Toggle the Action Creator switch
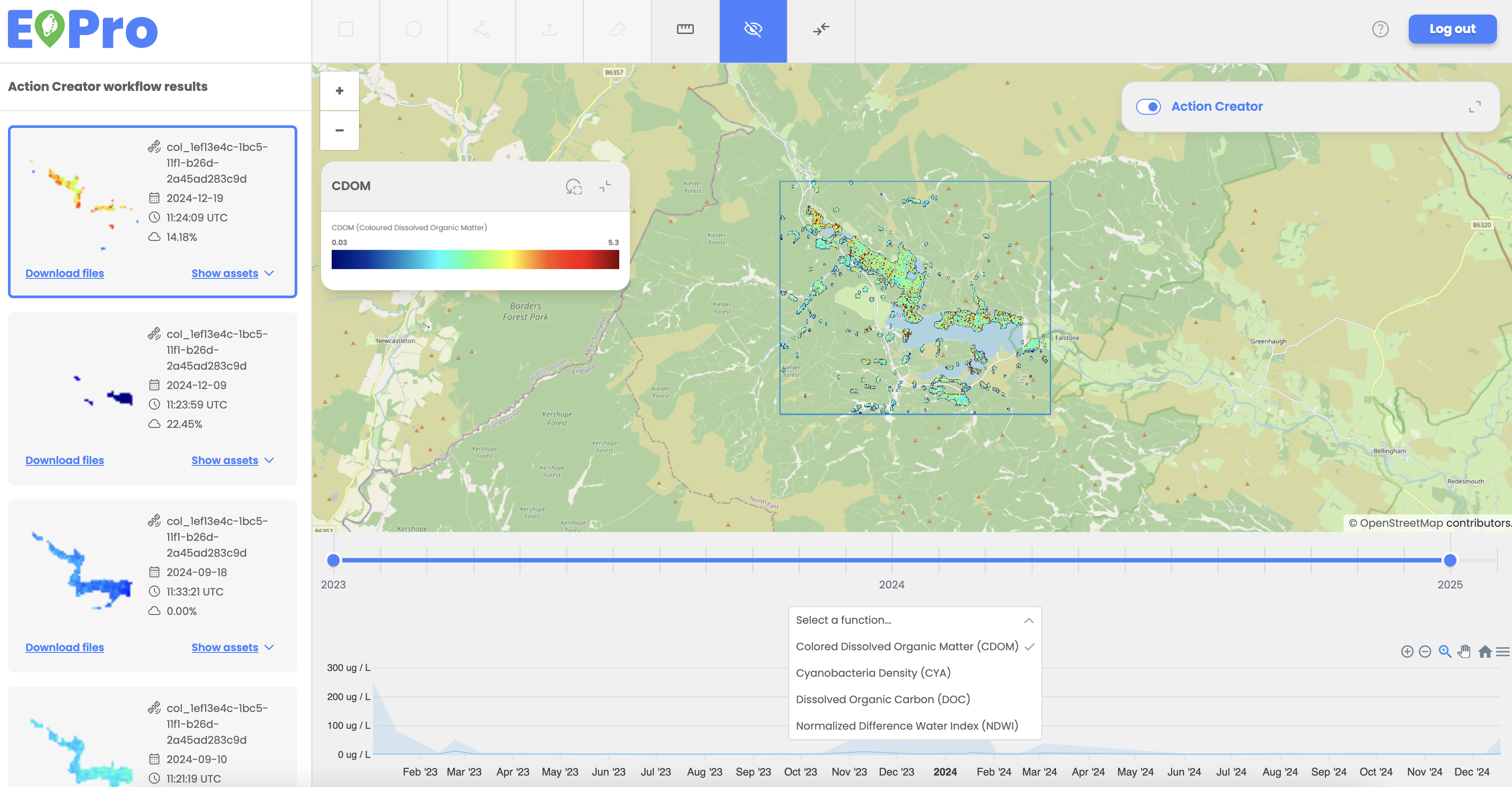 (x=1148, y=106)
